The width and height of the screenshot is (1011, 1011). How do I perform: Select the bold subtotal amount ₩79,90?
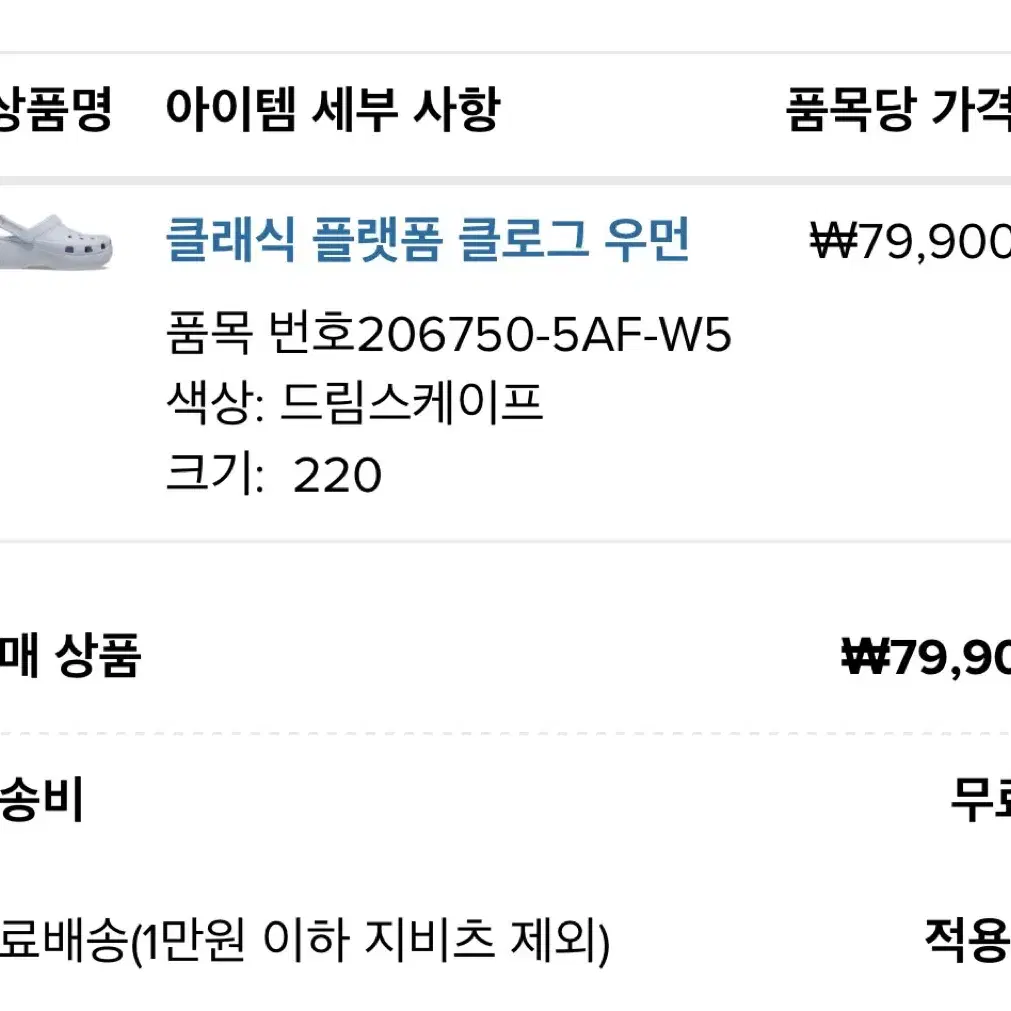point(927,656)
